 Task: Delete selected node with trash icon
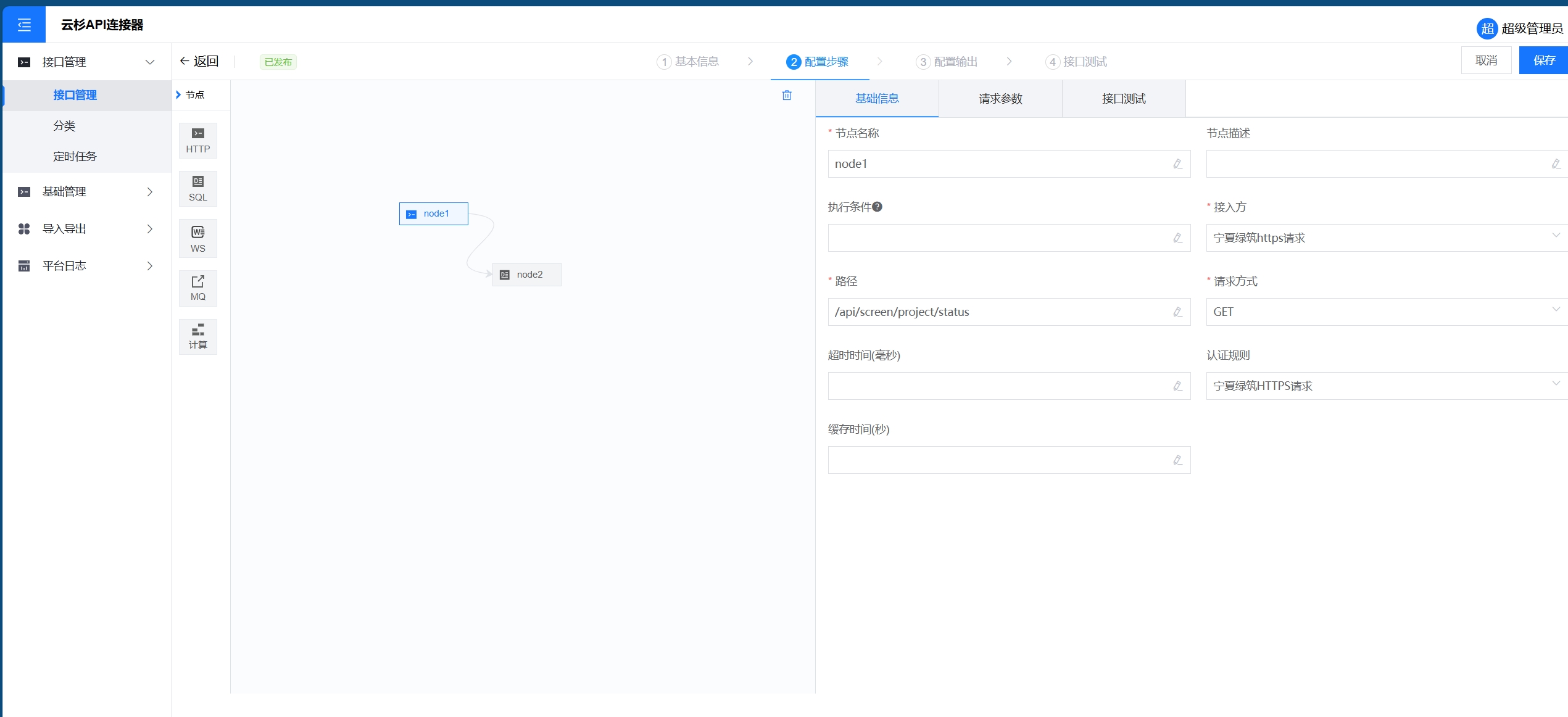coord(787,95)
